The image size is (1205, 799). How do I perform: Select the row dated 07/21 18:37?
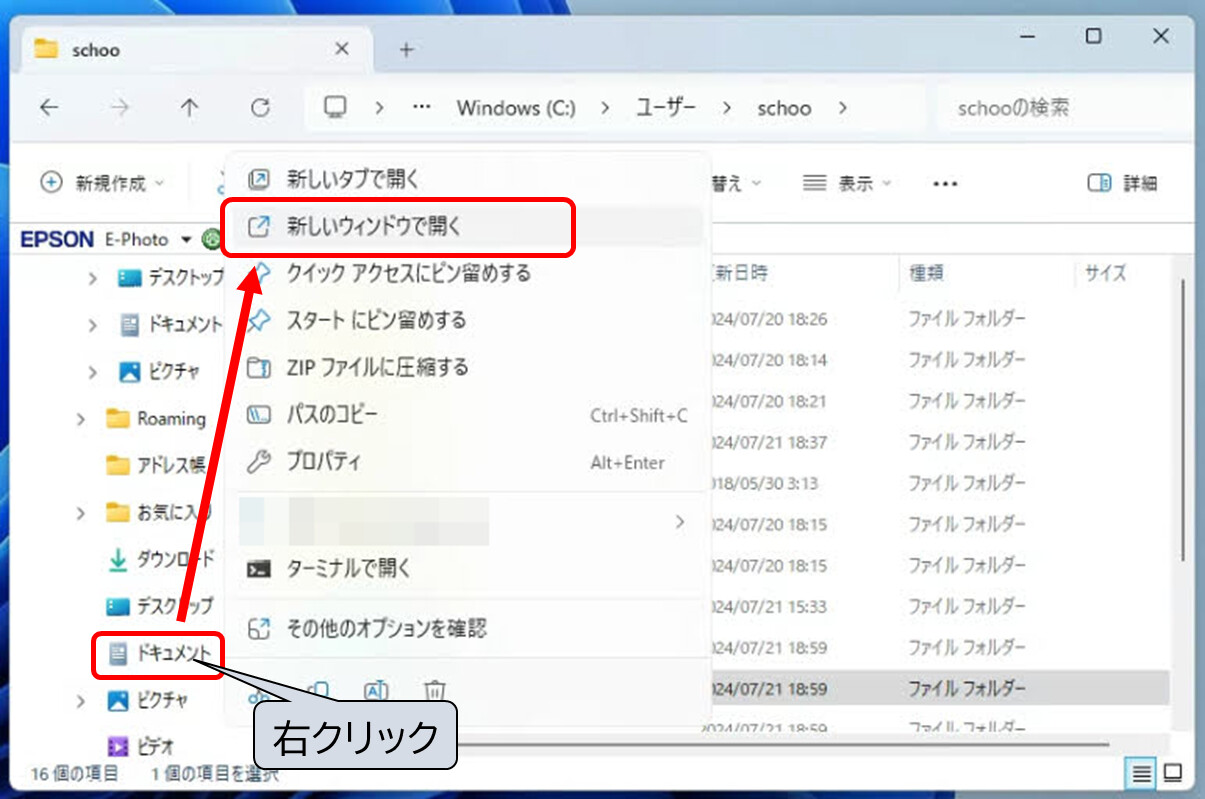click(938, 442)
